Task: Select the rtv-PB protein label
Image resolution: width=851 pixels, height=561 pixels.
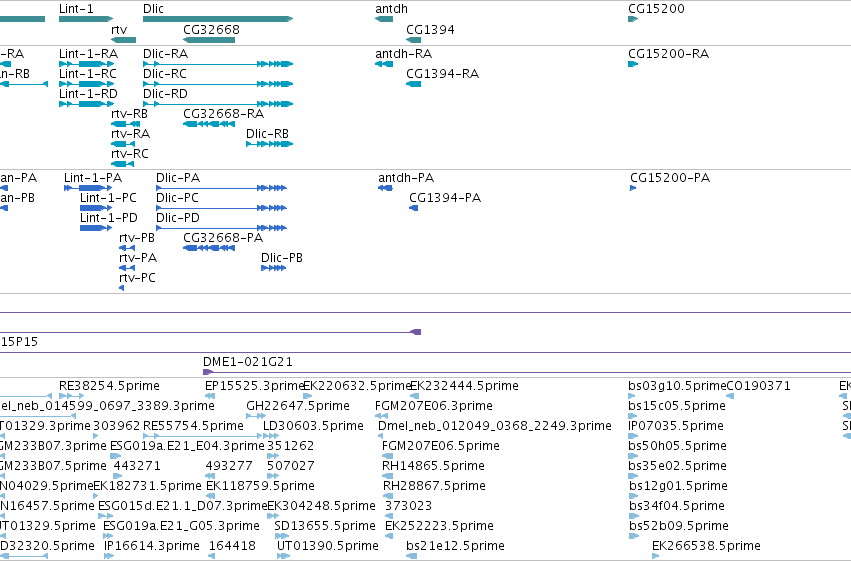Action: 137,238
